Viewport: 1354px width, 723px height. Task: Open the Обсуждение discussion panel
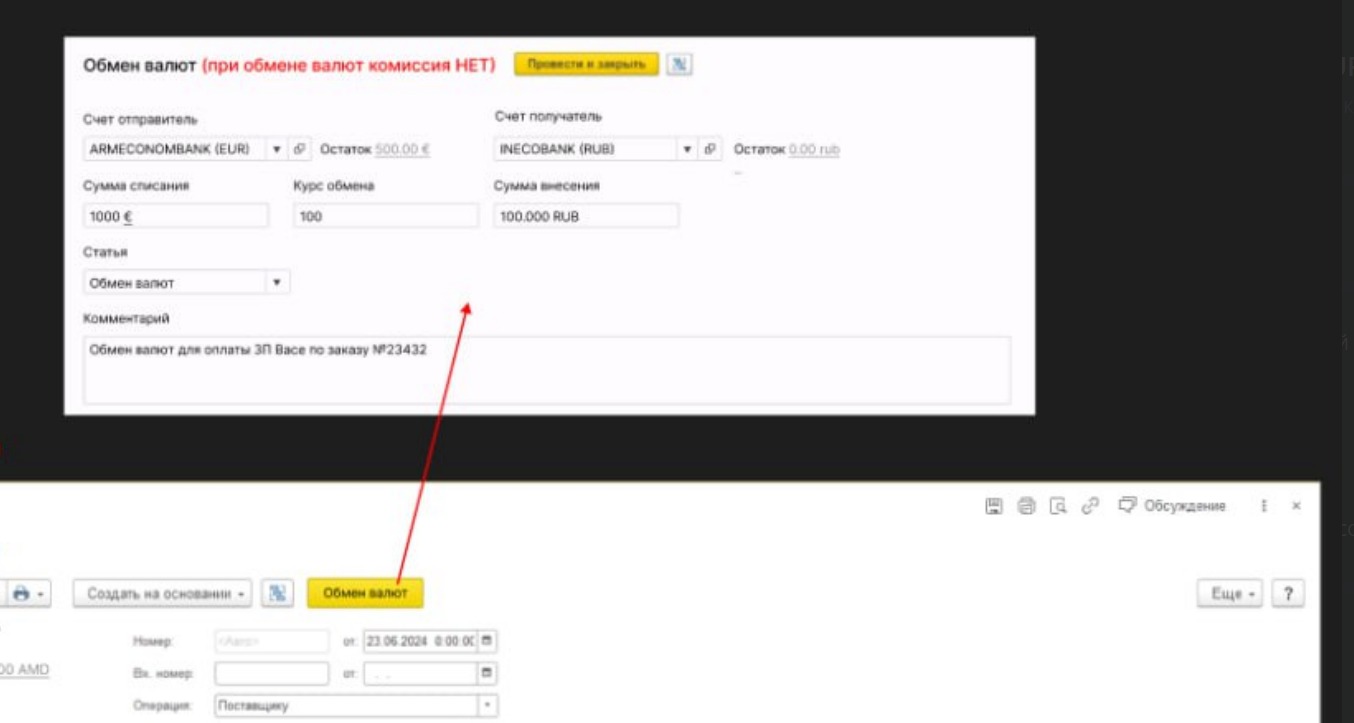[1171, 506]
